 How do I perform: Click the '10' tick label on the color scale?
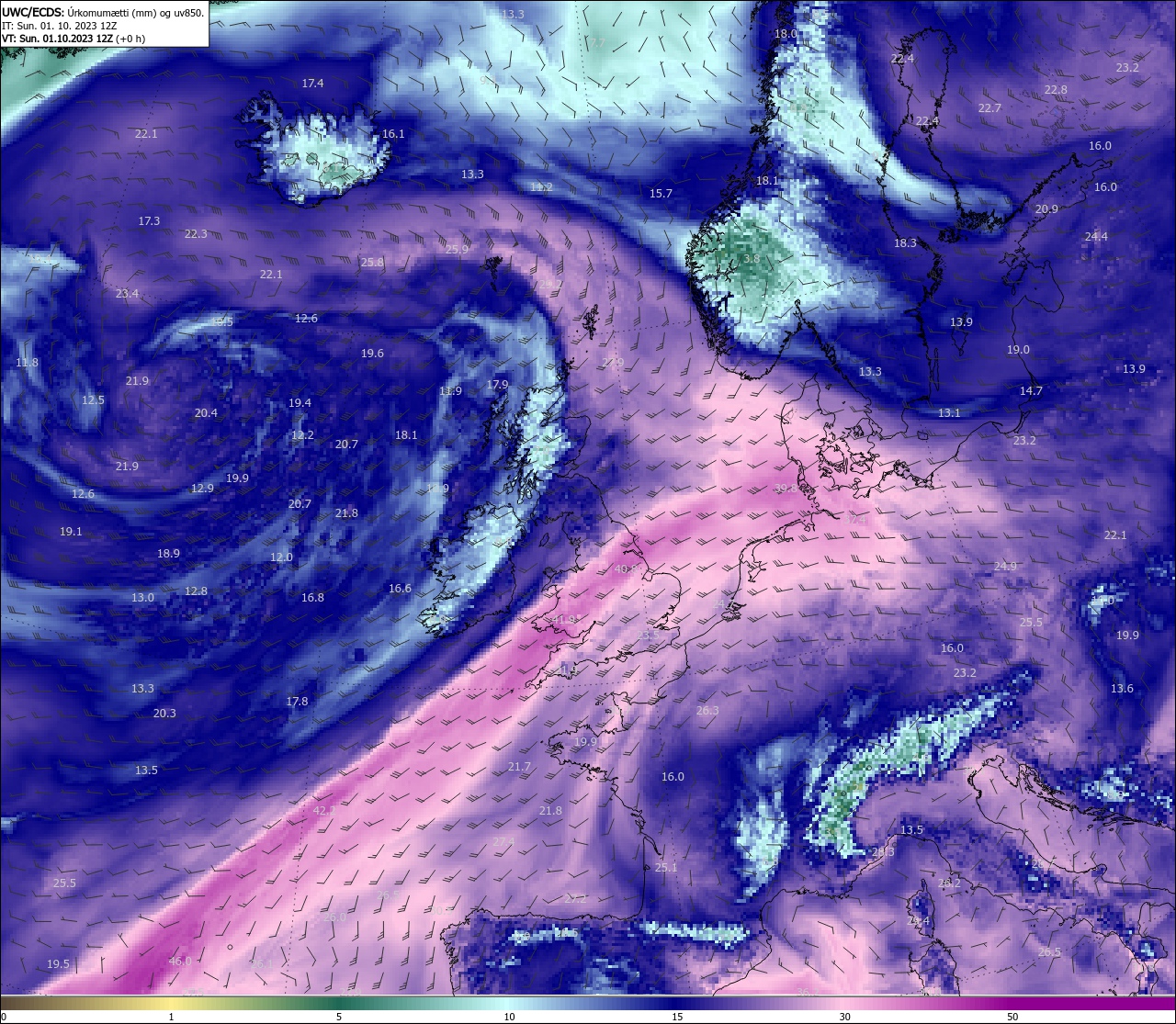point(509,1017)
